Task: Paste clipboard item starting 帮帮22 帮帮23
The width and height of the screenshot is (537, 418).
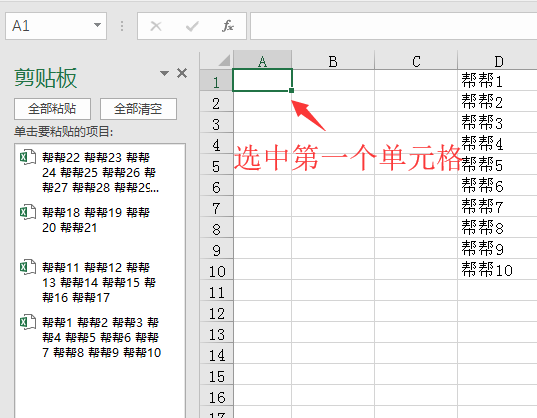Action: tap(100, 173)
